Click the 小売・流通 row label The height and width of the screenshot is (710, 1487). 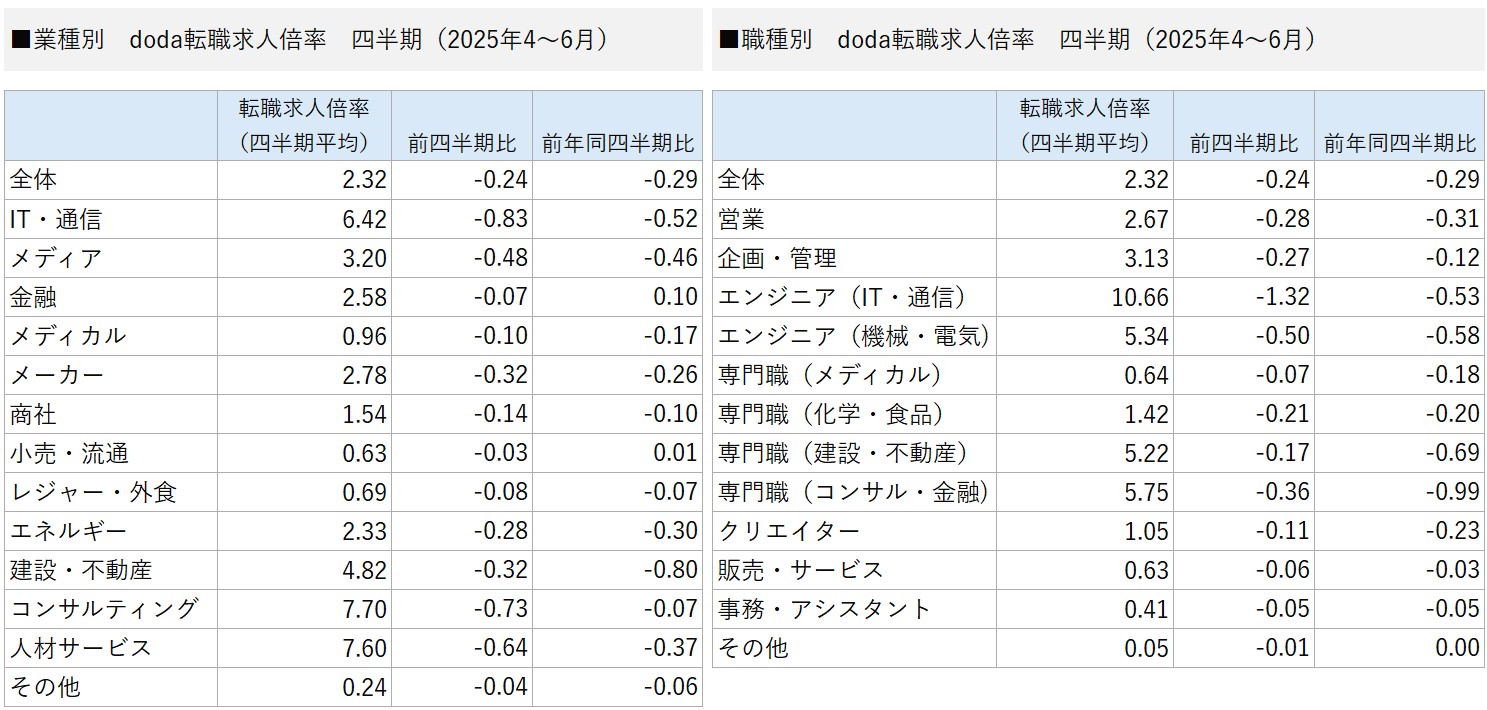click(x=69, y=453)
